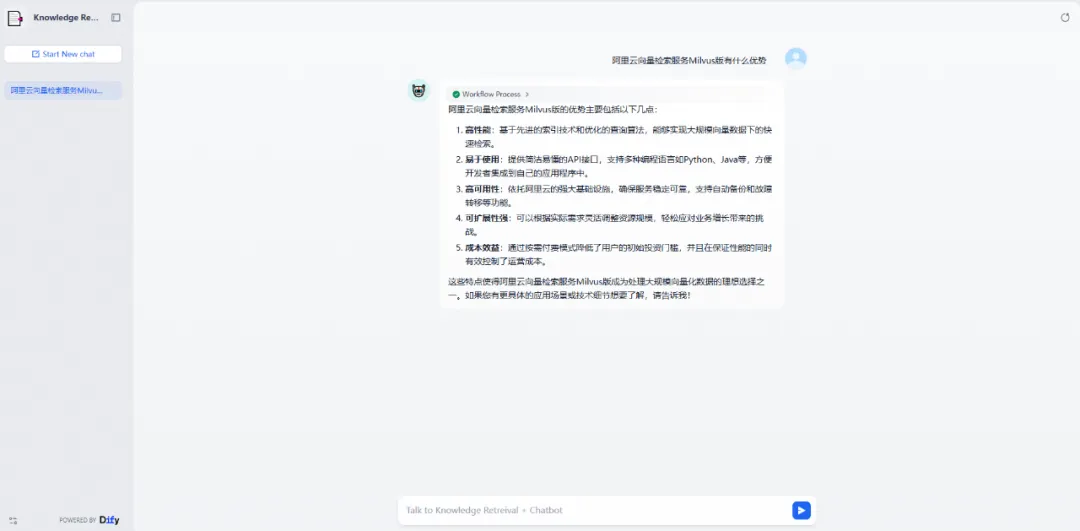Click the chatbot avatar beside the answer
The height and width of the screenshot is (531, 1080).
[x=418, y=90]
